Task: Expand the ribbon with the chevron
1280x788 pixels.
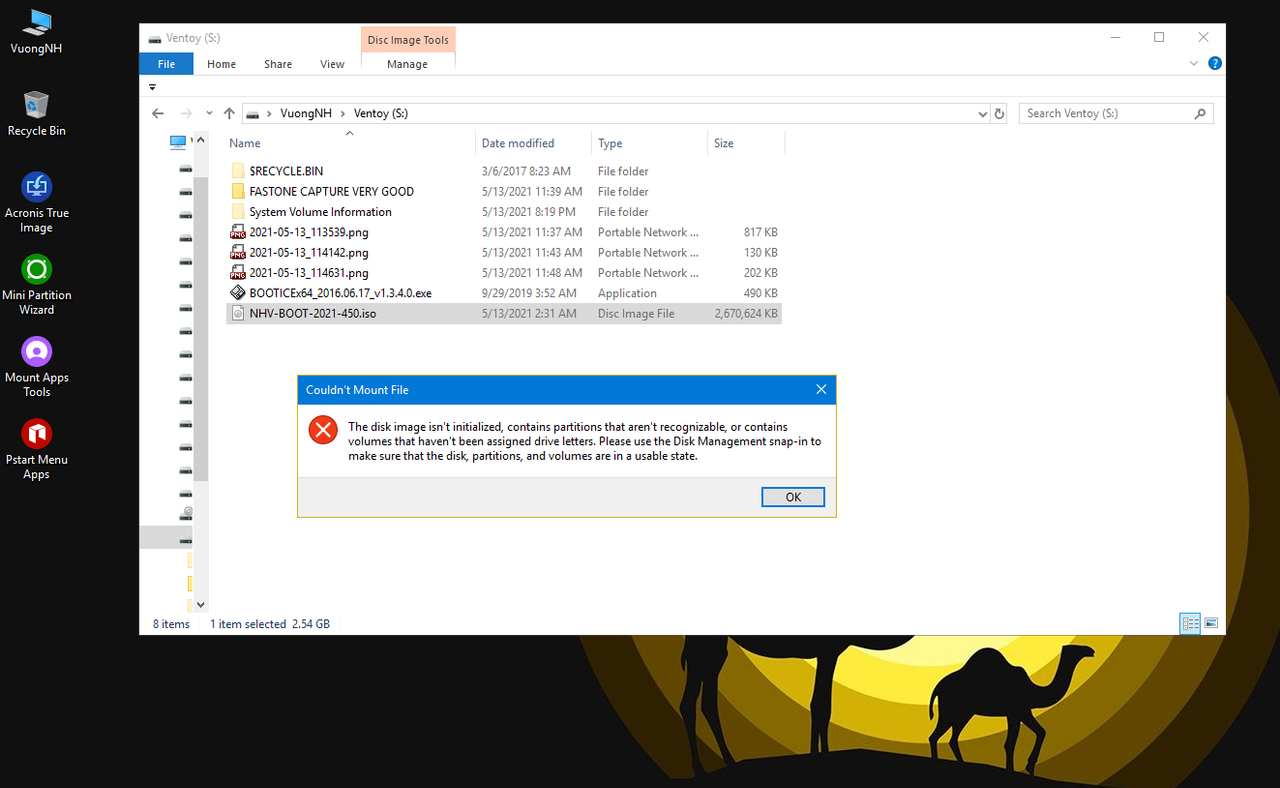Action: pyautogui.click(x=1193, y=63)
